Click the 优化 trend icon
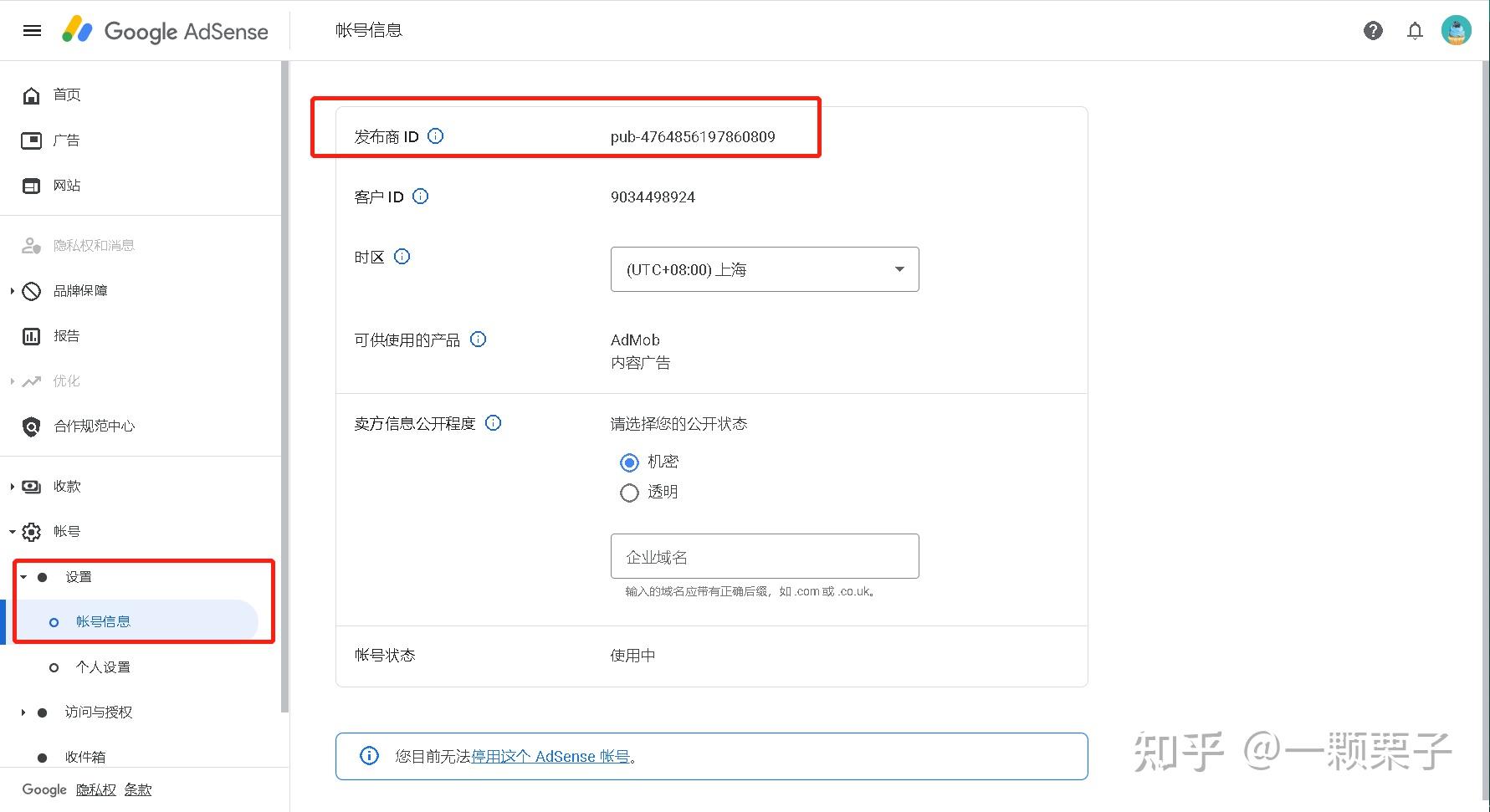1490x812 pixels. [31, 381]
